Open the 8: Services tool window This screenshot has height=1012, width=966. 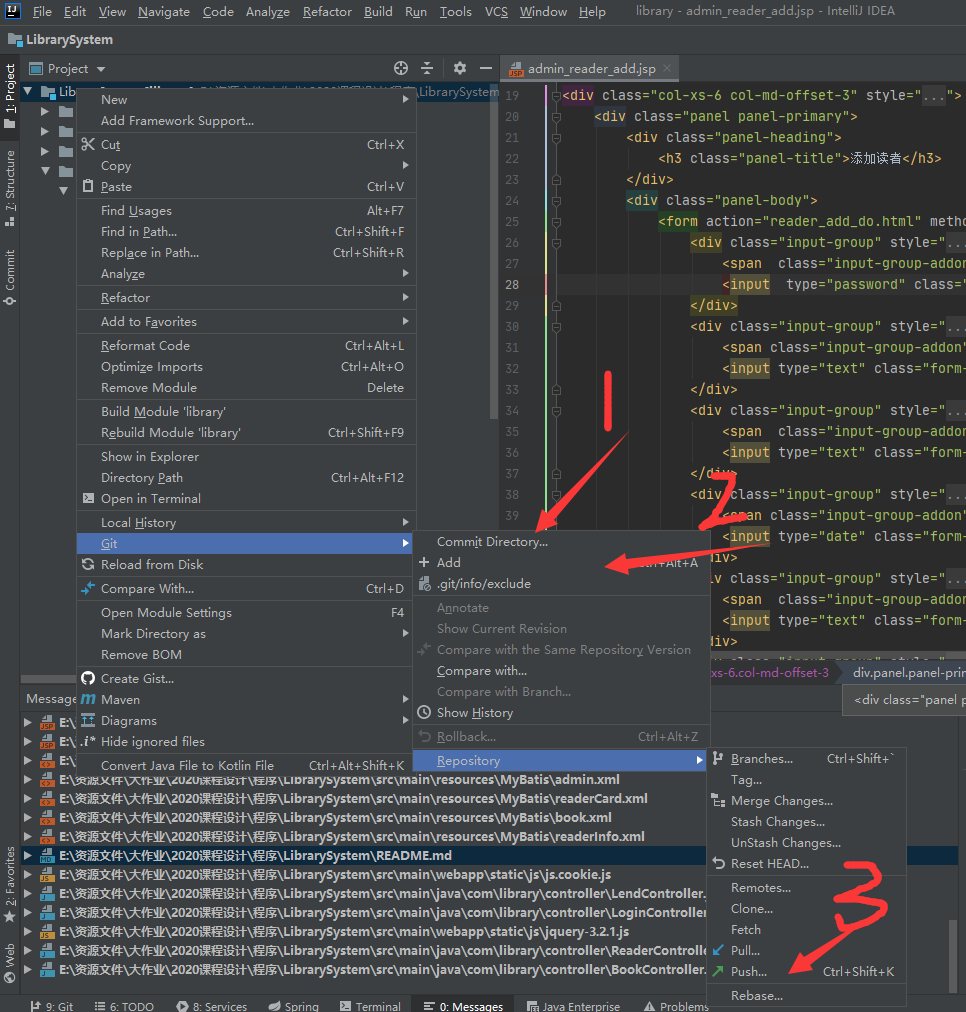[x=212, y=1006]
